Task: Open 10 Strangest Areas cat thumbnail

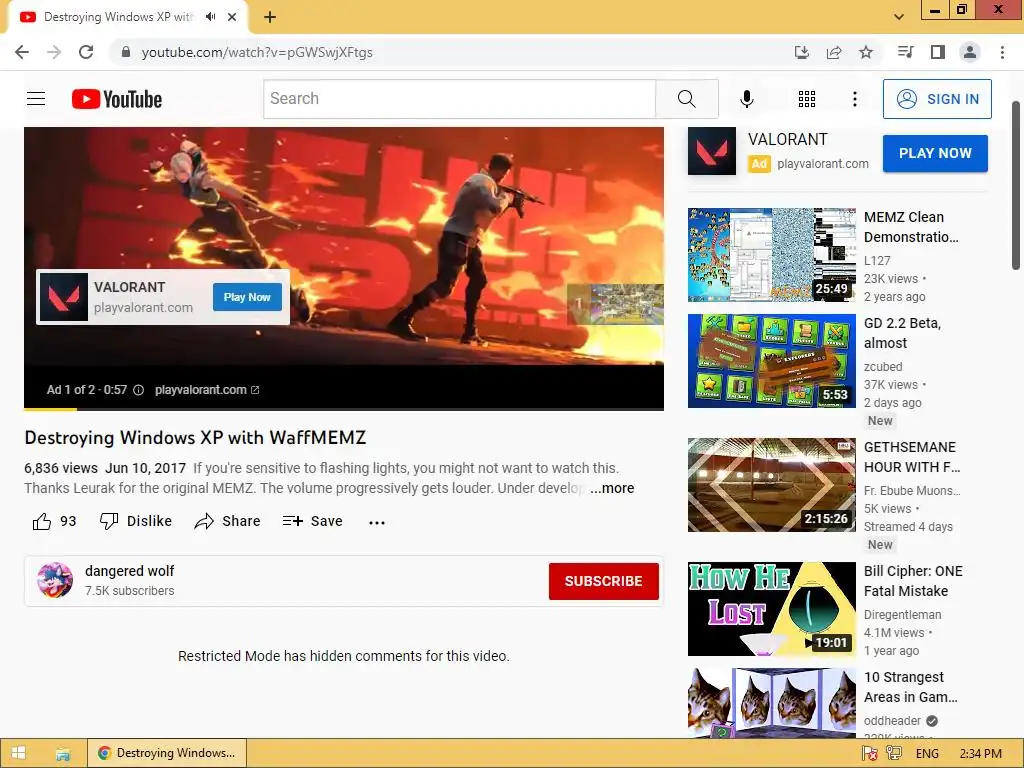Action: (x=771, y=703)
